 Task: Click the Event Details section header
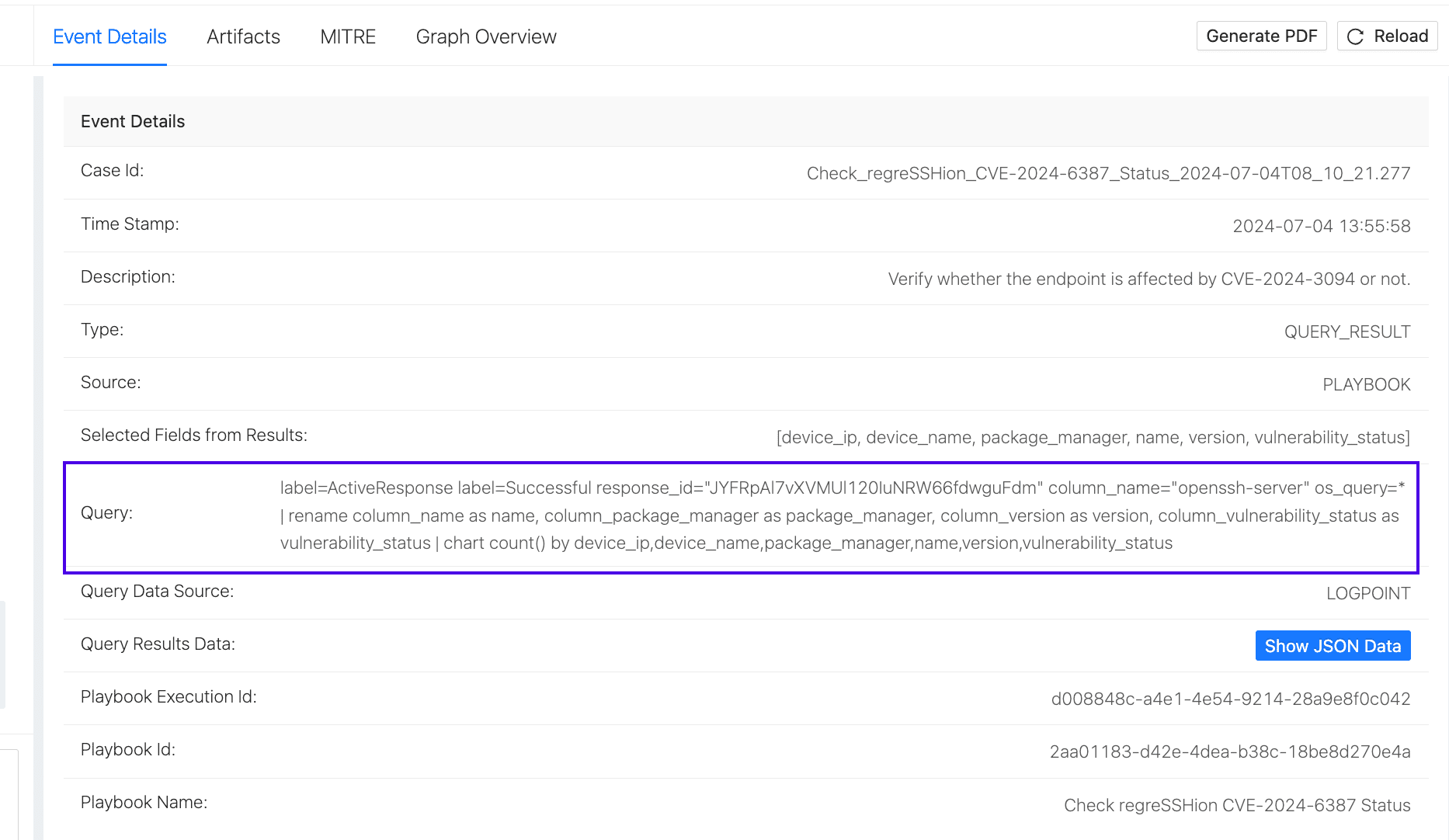pyautogui.click(x=133, y=121)
